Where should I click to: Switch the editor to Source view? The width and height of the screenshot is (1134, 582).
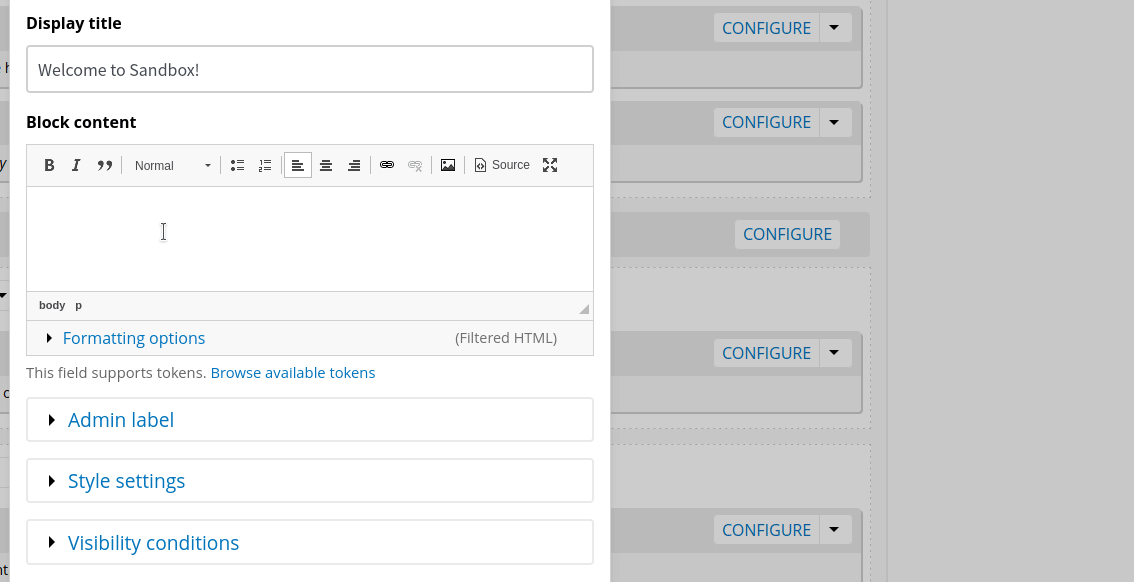point(501,165)
